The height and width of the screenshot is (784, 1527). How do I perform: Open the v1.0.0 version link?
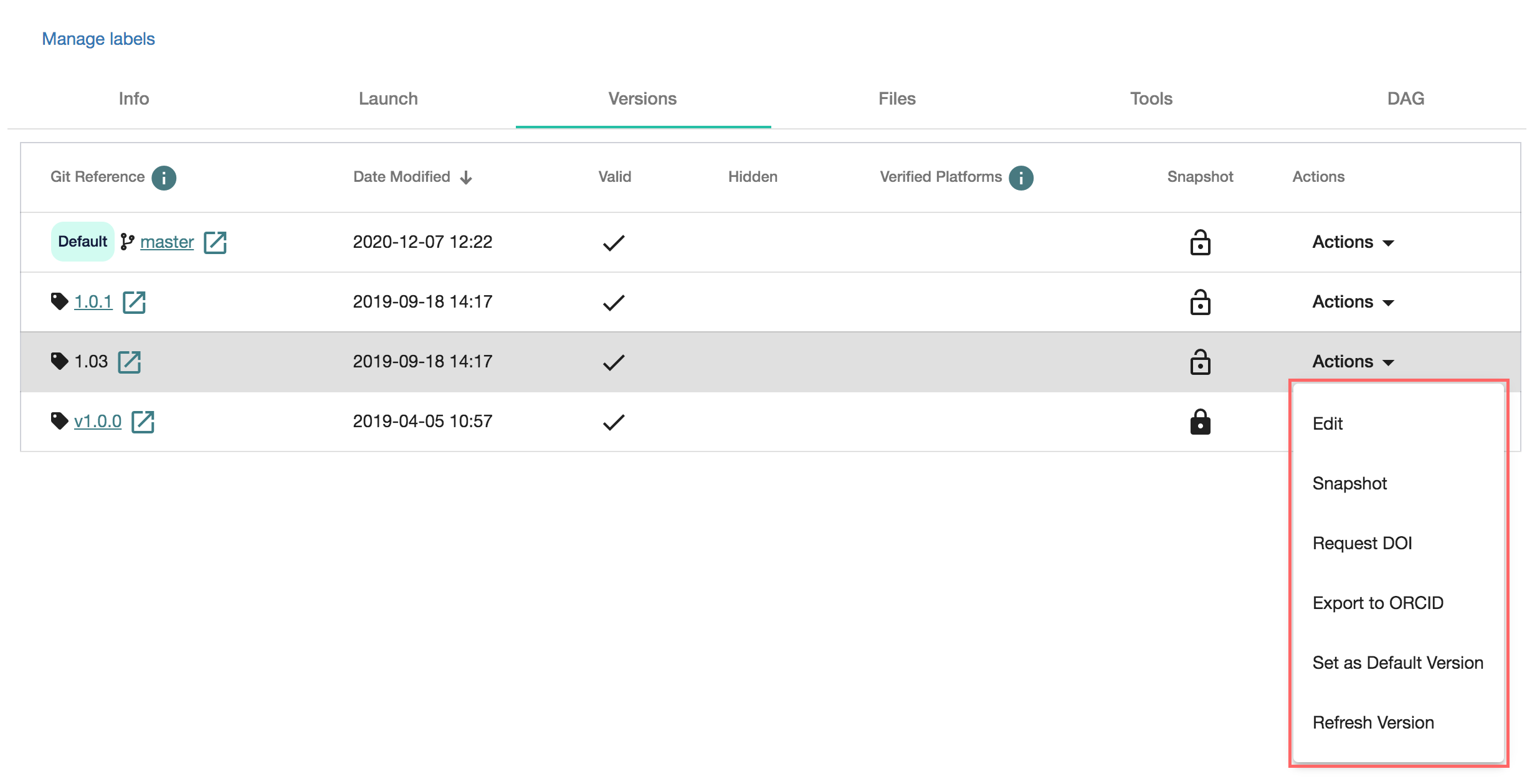(x=98, y=422)
